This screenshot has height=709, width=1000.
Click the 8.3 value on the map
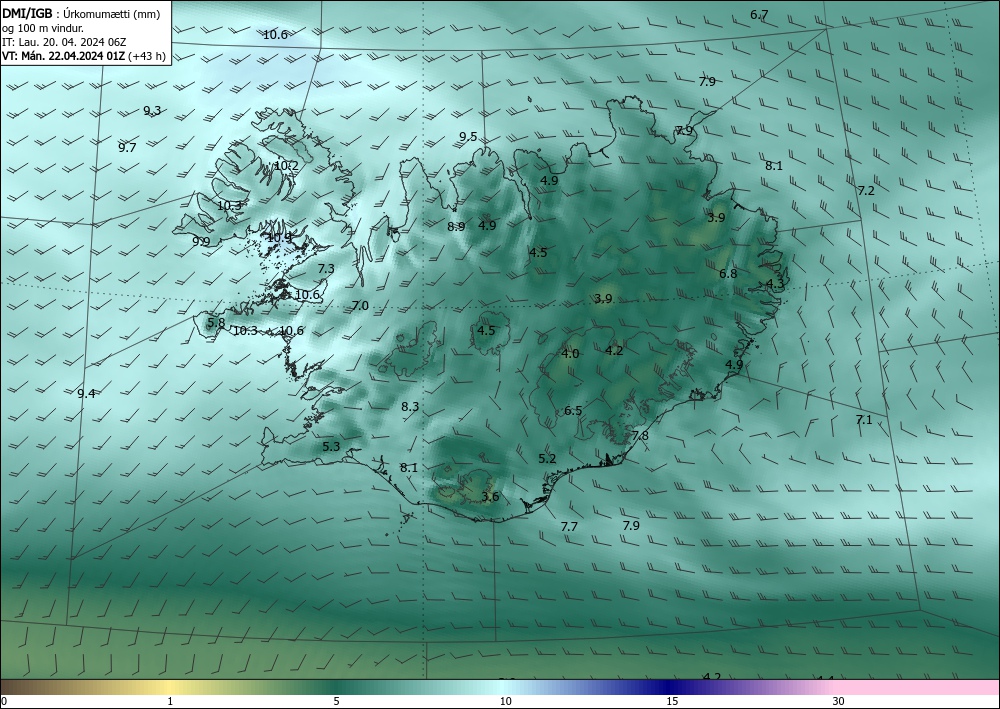410,407
